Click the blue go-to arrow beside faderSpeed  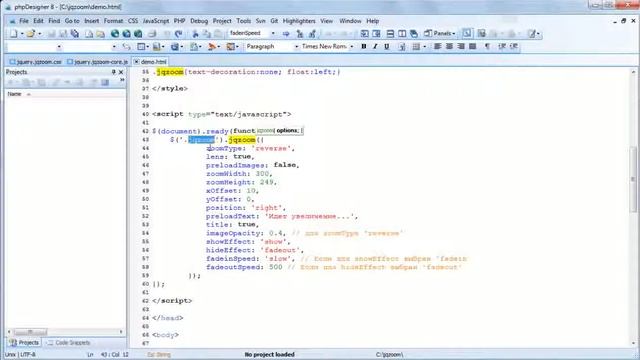coord(286,33)
